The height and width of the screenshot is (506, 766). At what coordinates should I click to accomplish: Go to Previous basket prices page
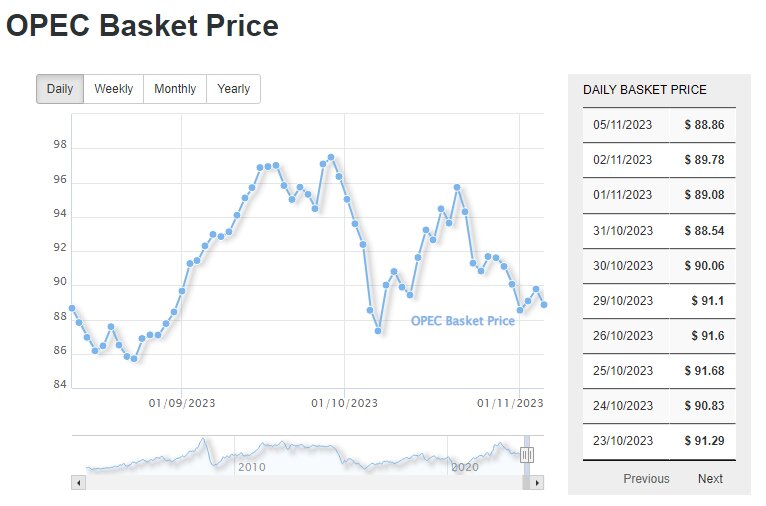click(646, 478)
